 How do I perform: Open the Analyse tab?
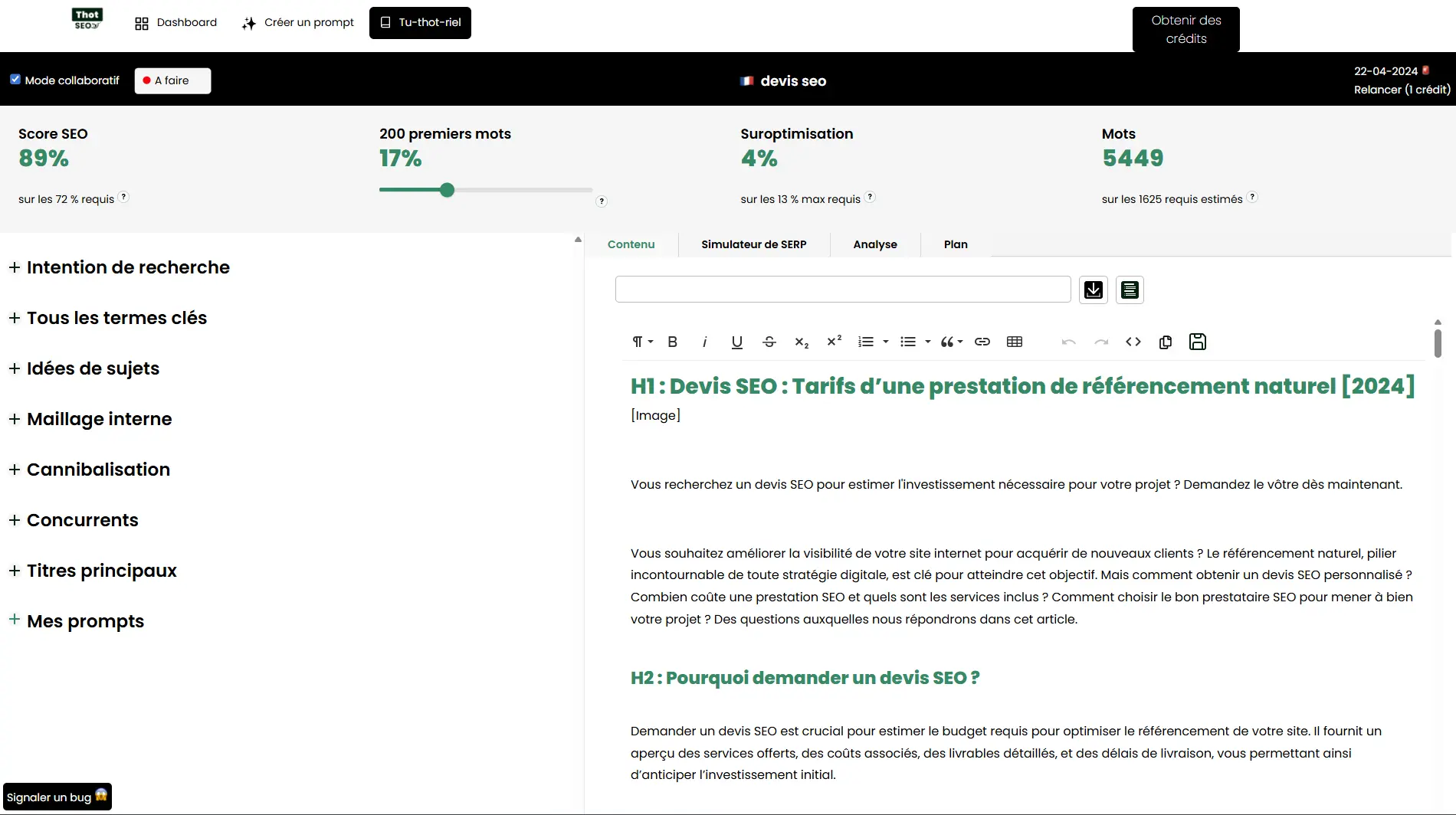pos(874,244)
